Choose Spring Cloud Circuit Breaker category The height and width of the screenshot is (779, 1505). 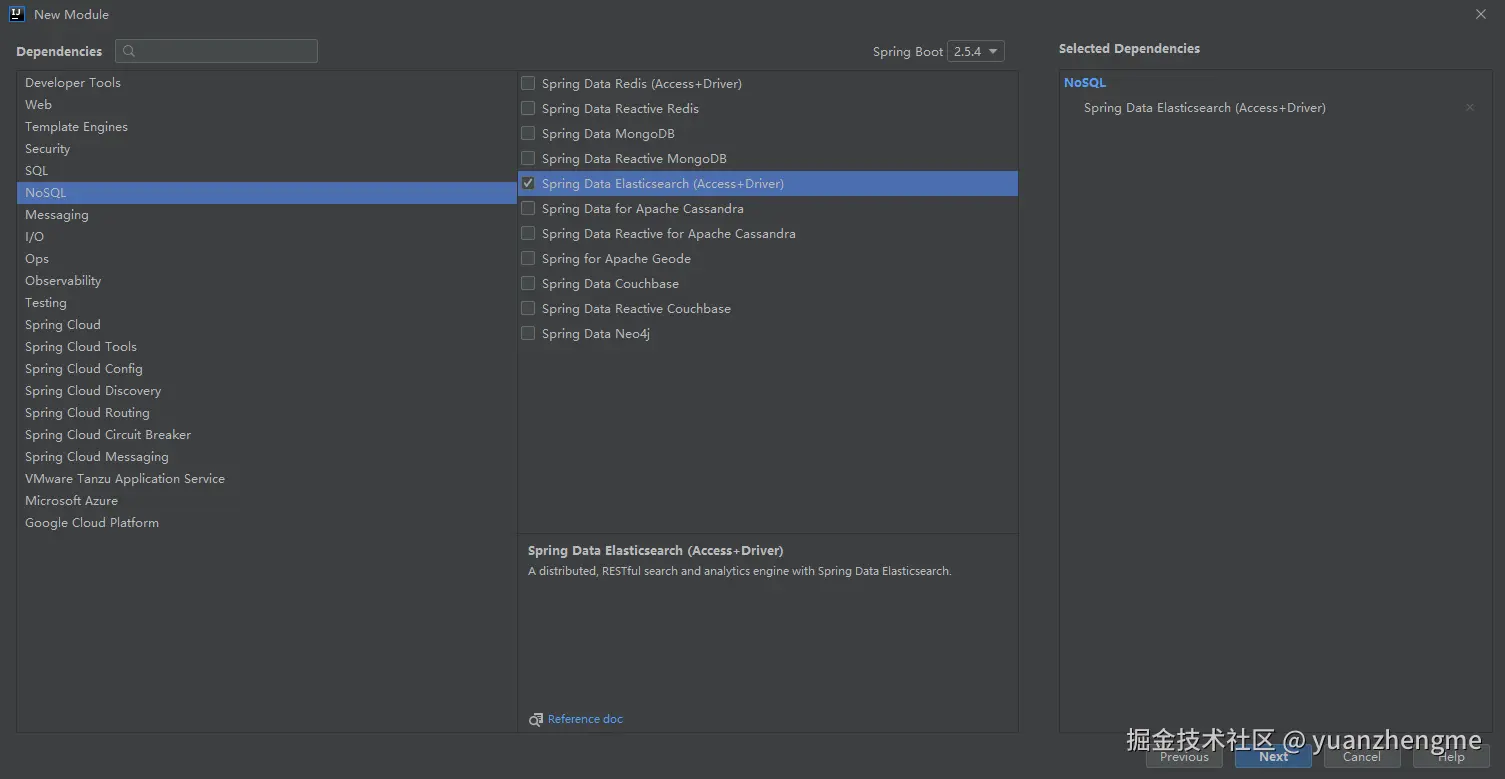pos(266,435)
